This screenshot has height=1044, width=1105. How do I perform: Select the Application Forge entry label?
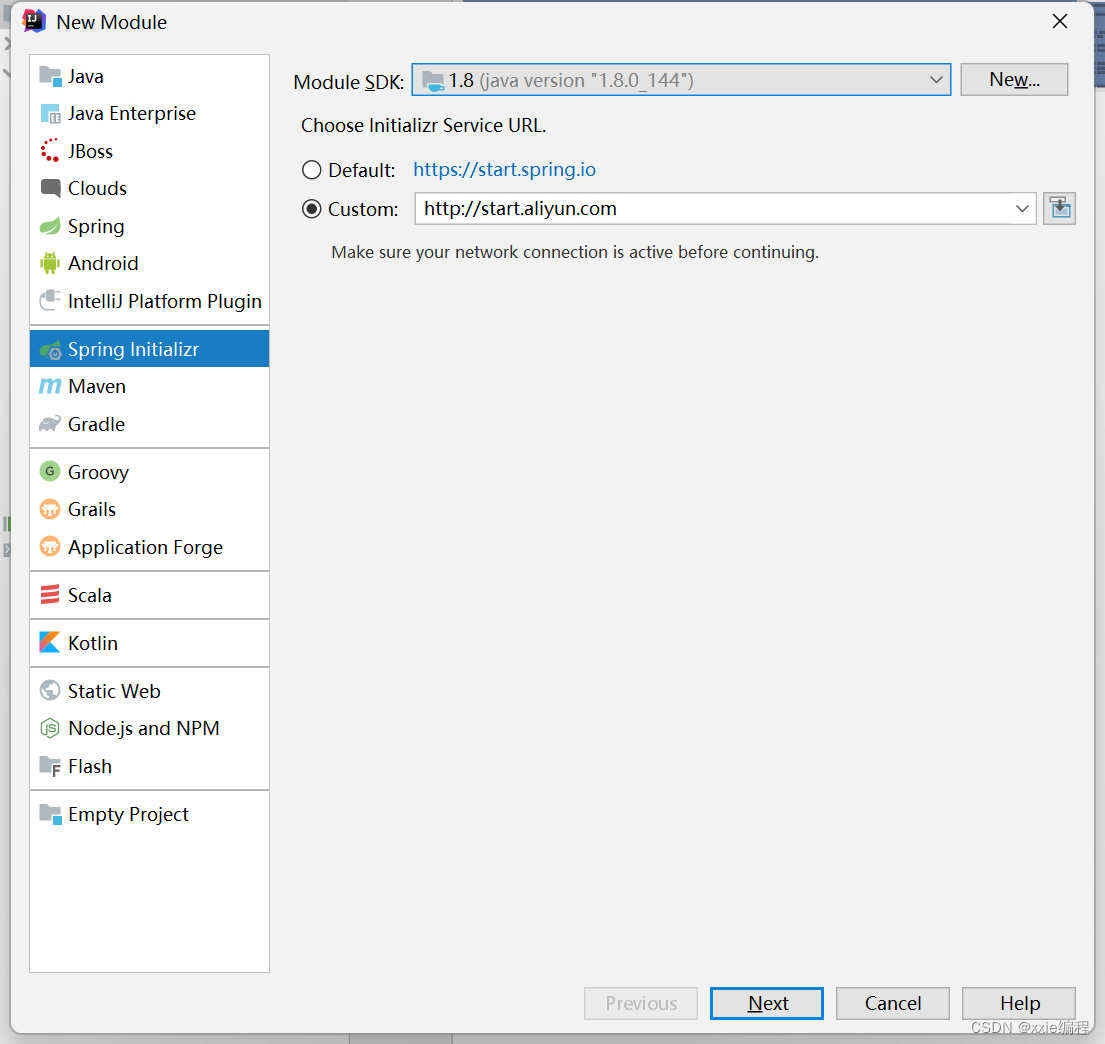click(x=146, y=548)
